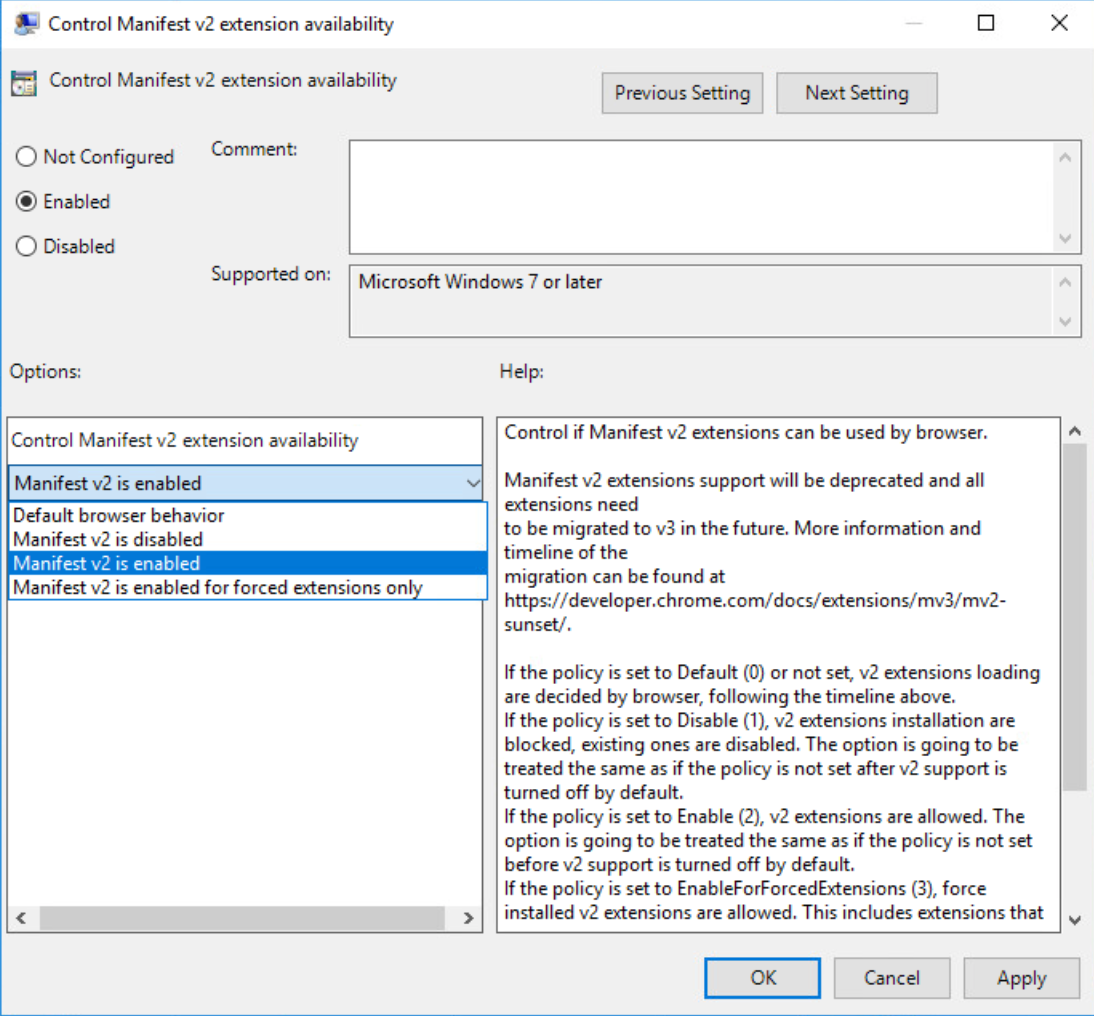Pick Manifest v2 is enabled list entry

click(x=108, y=564)
